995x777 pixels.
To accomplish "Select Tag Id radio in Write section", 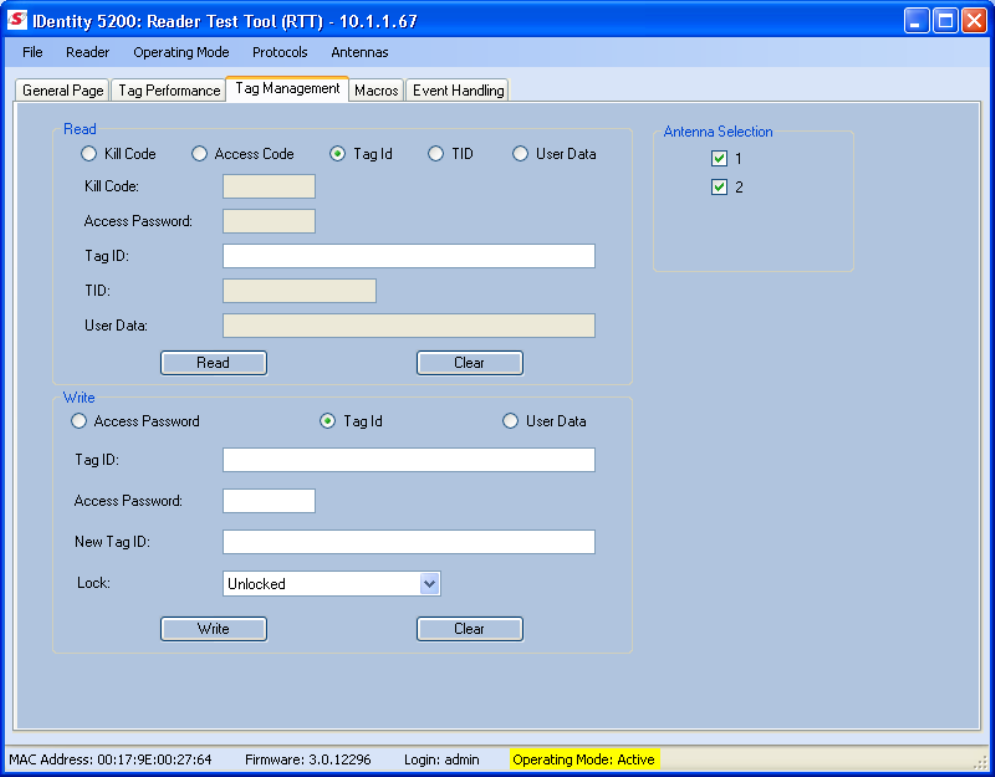I will 327,421.
